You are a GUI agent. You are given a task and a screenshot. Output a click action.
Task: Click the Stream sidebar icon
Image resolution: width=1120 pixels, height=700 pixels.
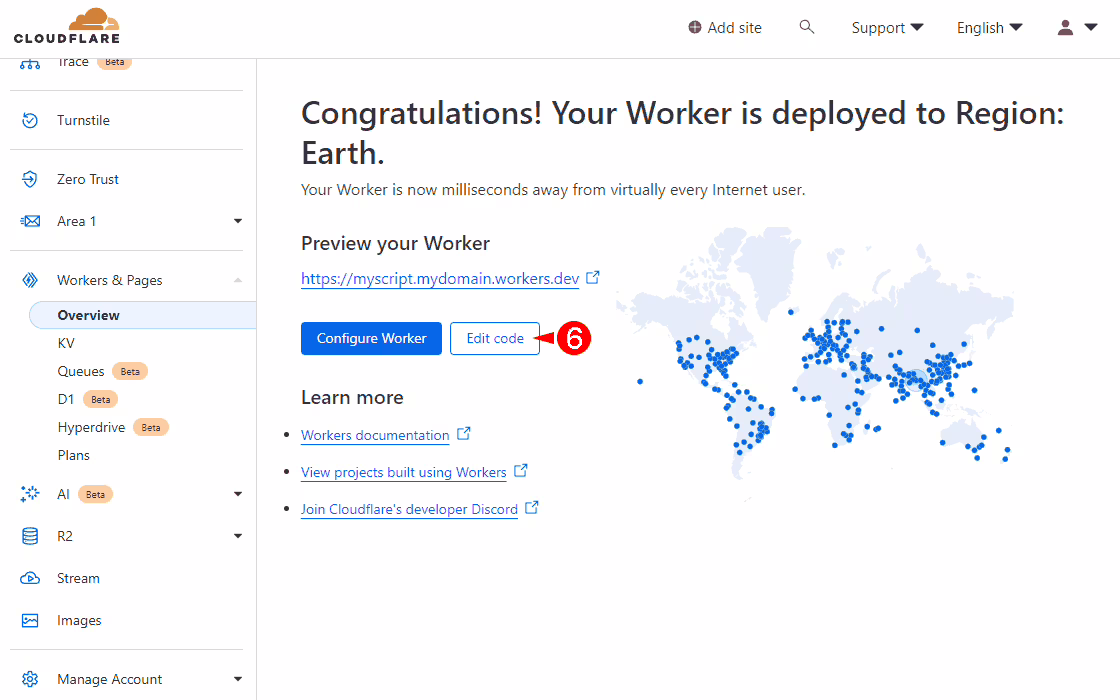click(x=30, y=578)
